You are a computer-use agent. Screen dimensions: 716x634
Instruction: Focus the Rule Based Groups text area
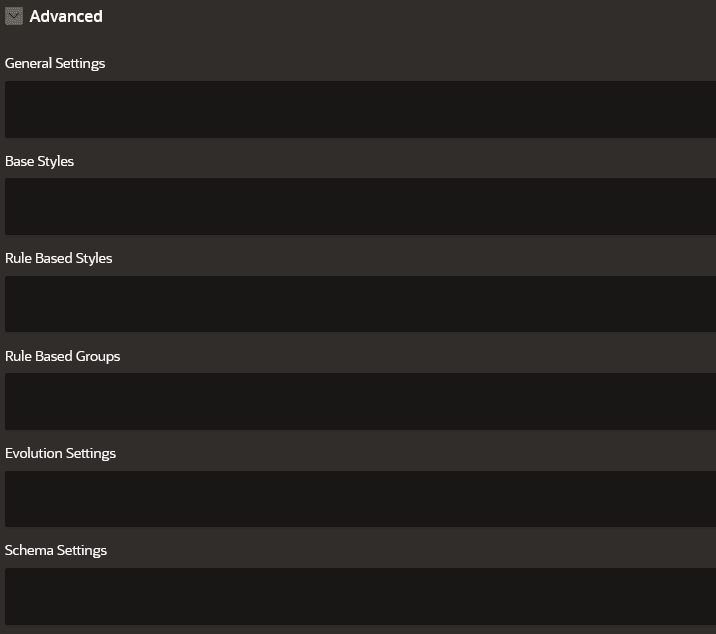point(360,402)
